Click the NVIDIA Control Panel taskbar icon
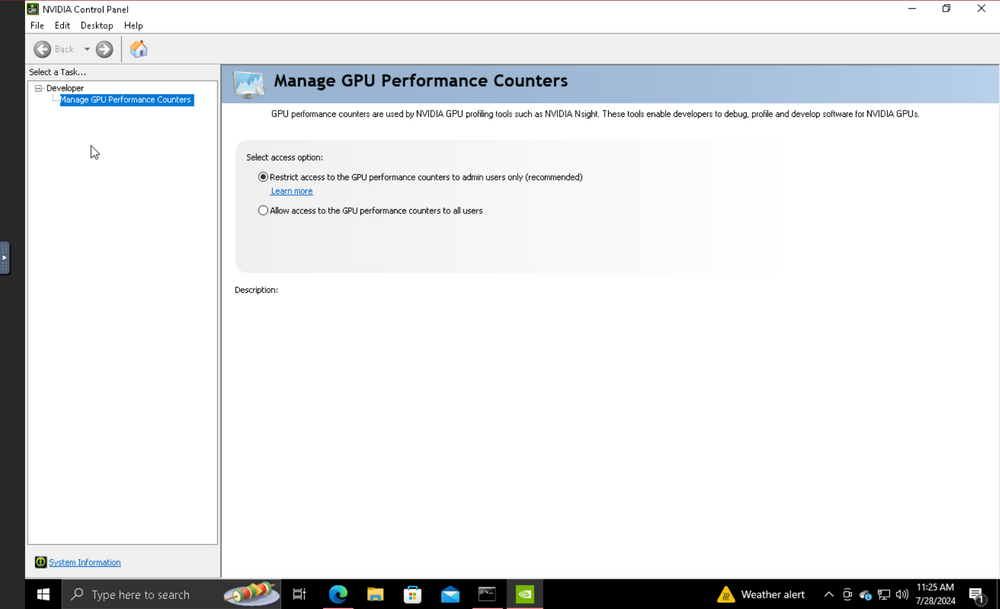 tap(525, 594)
